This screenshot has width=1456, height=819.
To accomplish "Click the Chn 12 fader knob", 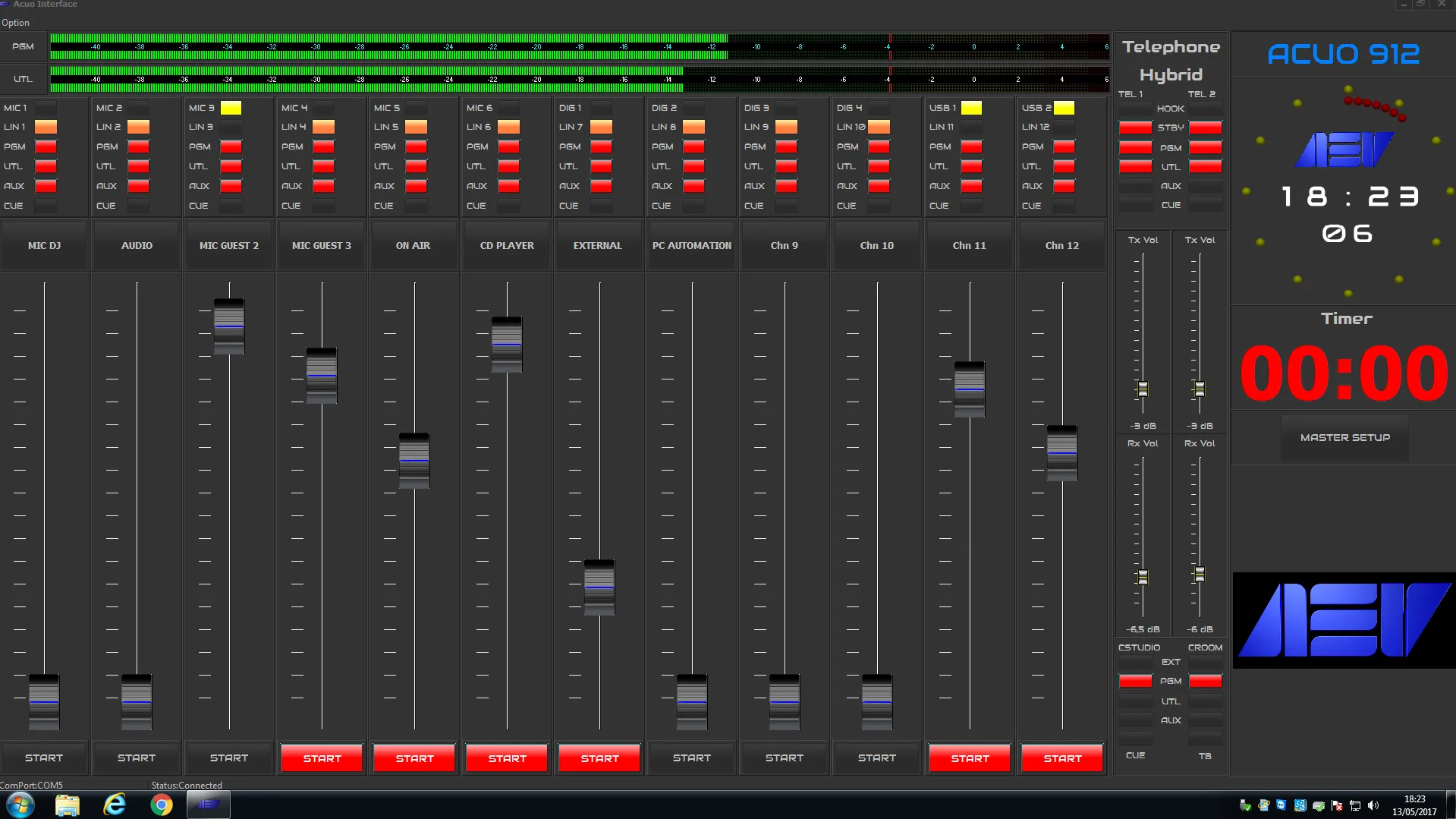I will coord(1062,452).
